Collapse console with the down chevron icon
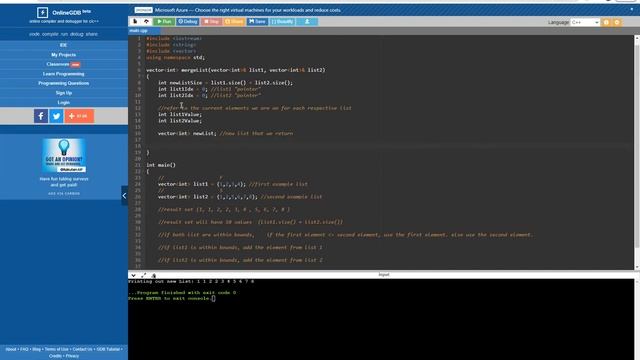Viewport: 640px width, 360px height. (x=133, y=276)
